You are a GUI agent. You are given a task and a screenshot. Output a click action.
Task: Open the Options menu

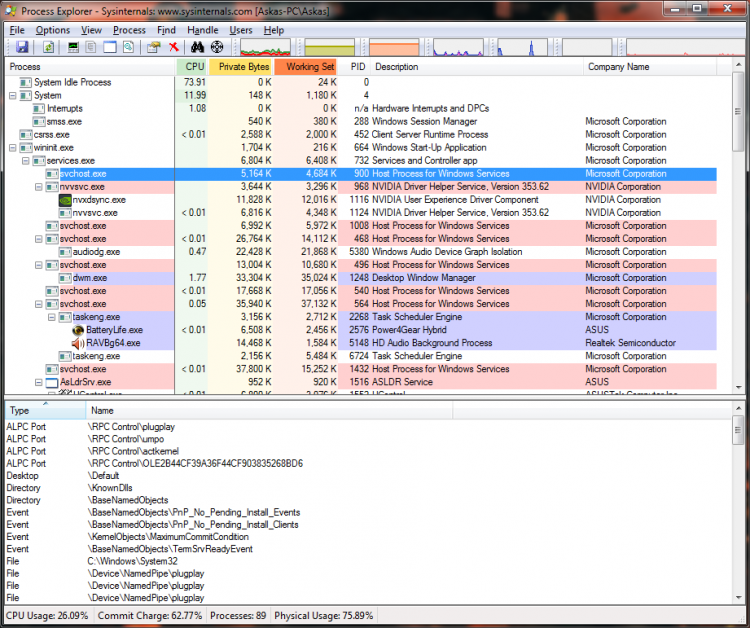pyautogui.click(x=53, y=30)
